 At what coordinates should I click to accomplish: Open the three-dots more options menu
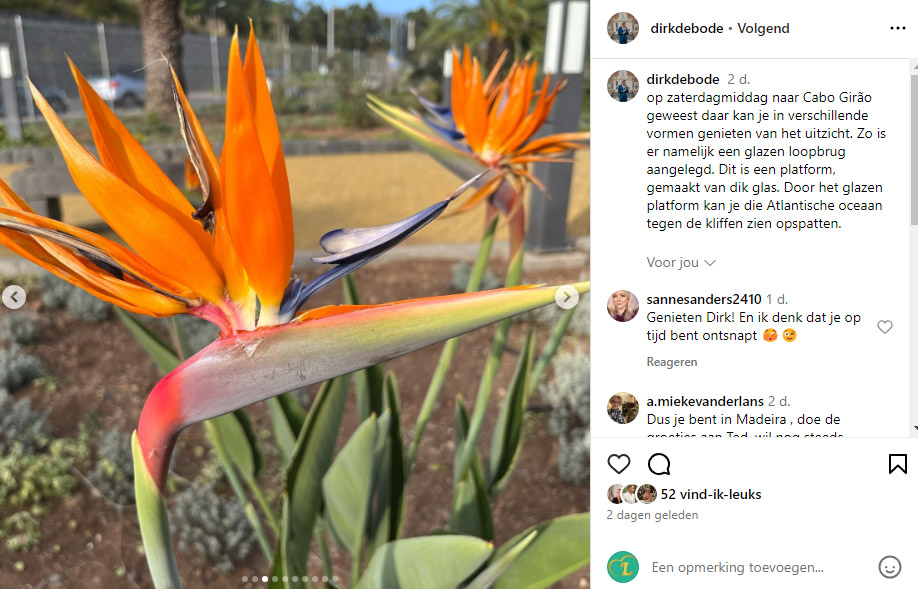click(898, 28)
